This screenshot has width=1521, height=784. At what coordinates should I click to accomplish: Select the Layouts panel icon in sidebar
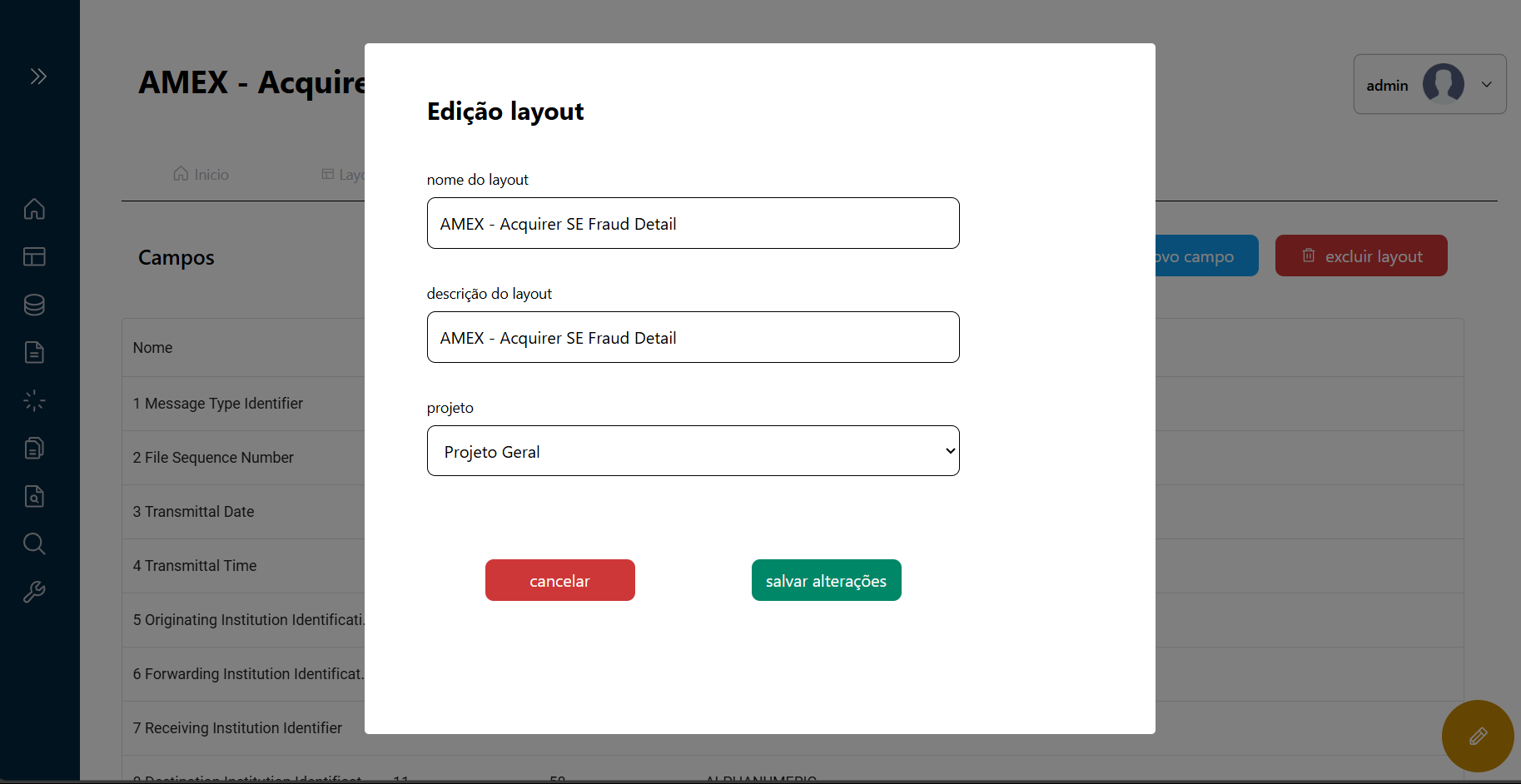(x=34, y=256)
